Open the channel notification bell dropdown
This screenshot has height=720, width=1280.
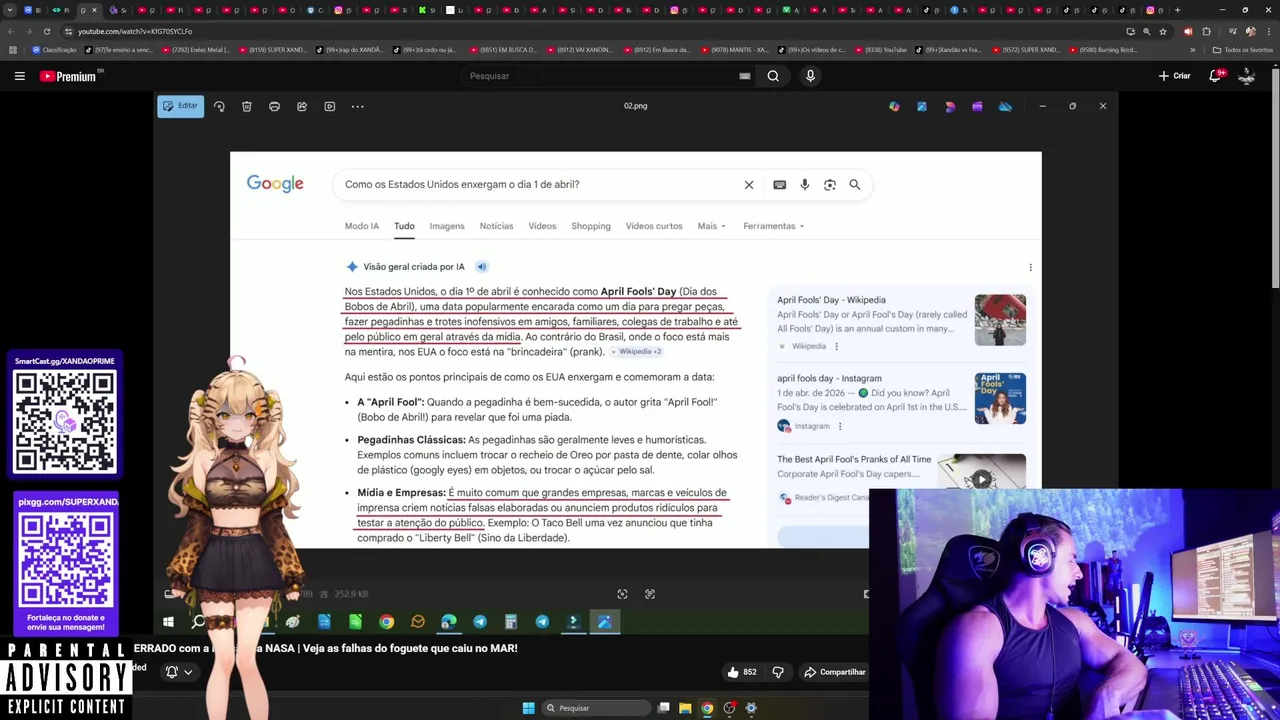click(x=178, y=672)
